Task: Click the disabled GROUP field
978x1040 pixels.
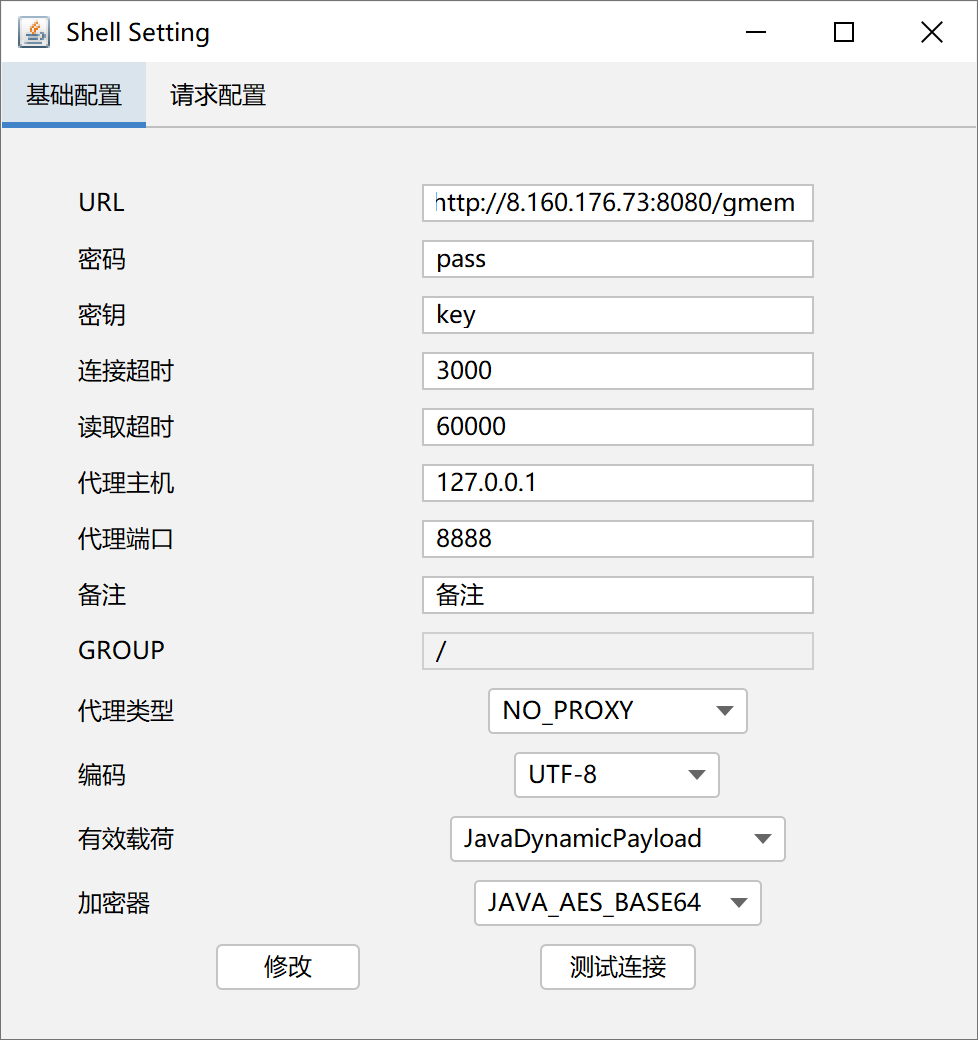Action: point(617,651)
